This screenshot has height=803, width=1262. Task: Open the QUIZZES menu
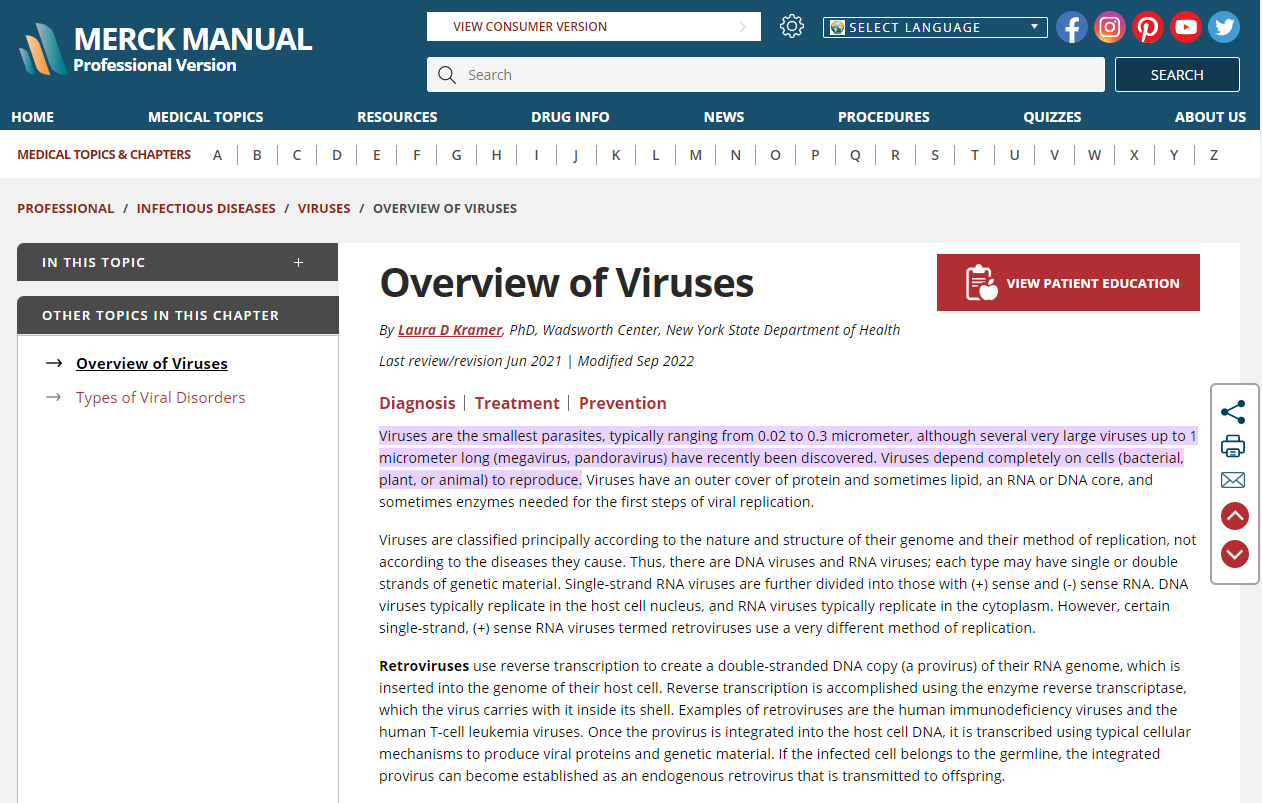pos(1052,117)
